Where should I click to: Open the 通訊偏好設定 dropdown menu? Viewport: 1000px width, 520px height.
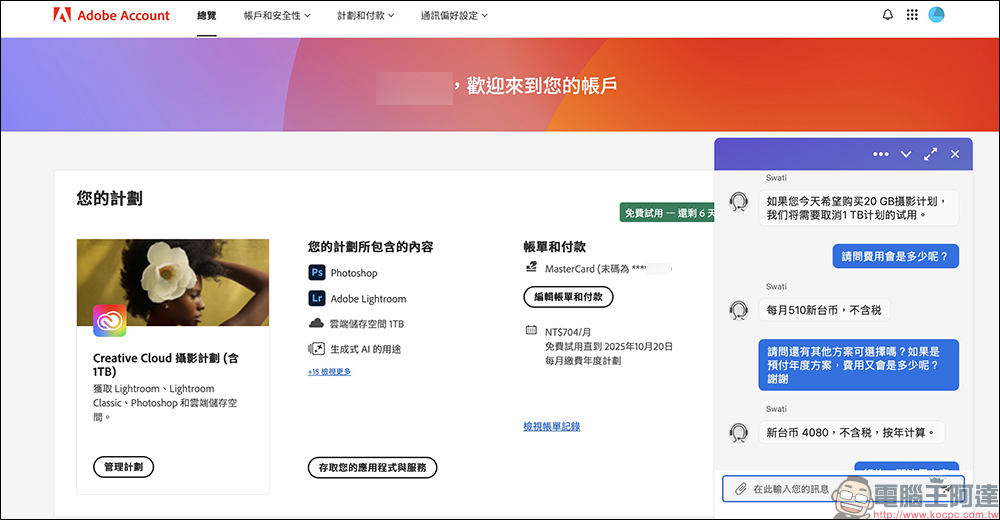pyautogui.click(x=454, y=16)
